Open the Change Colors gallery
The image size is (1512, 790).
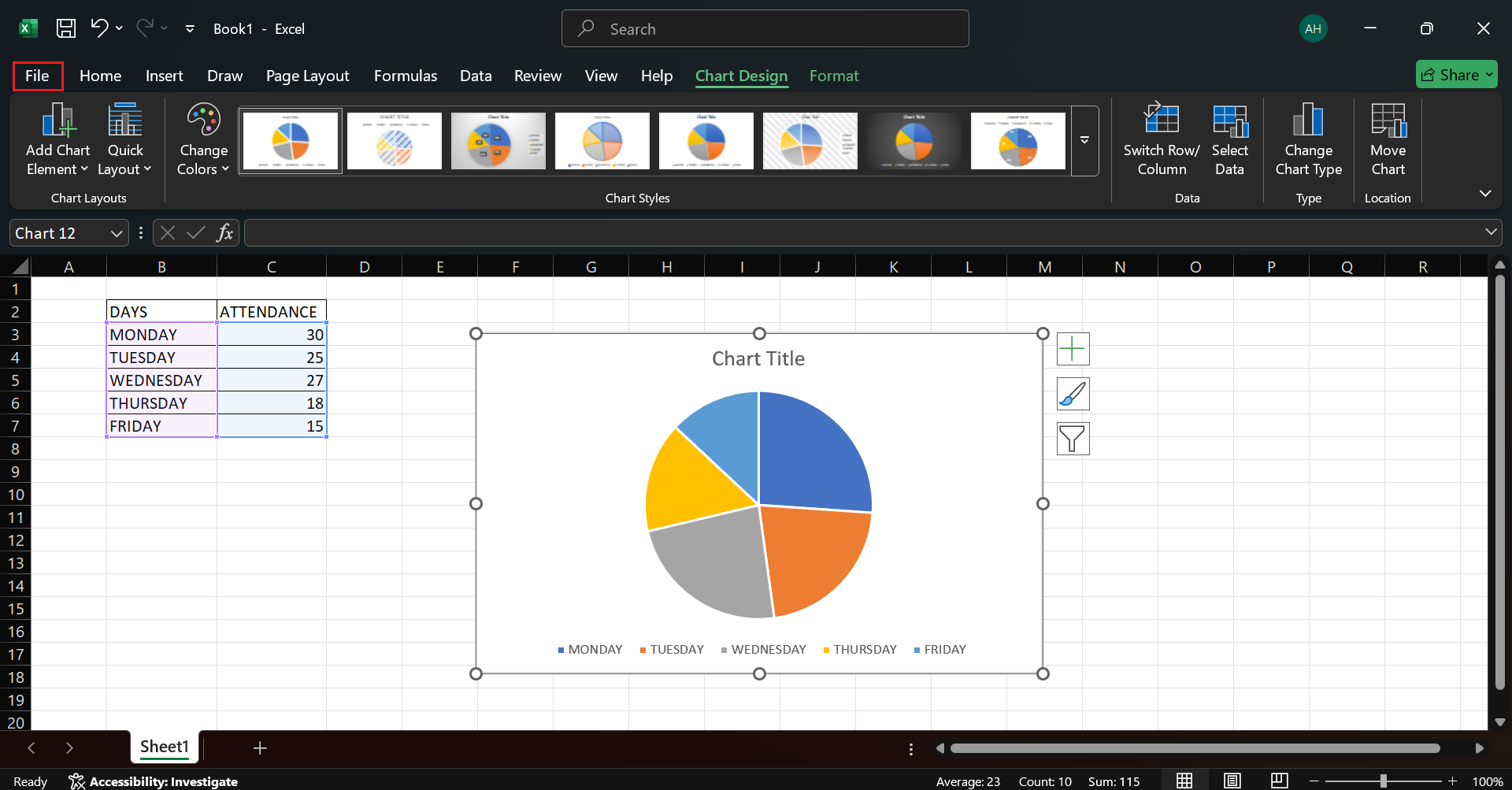[202, 139]
